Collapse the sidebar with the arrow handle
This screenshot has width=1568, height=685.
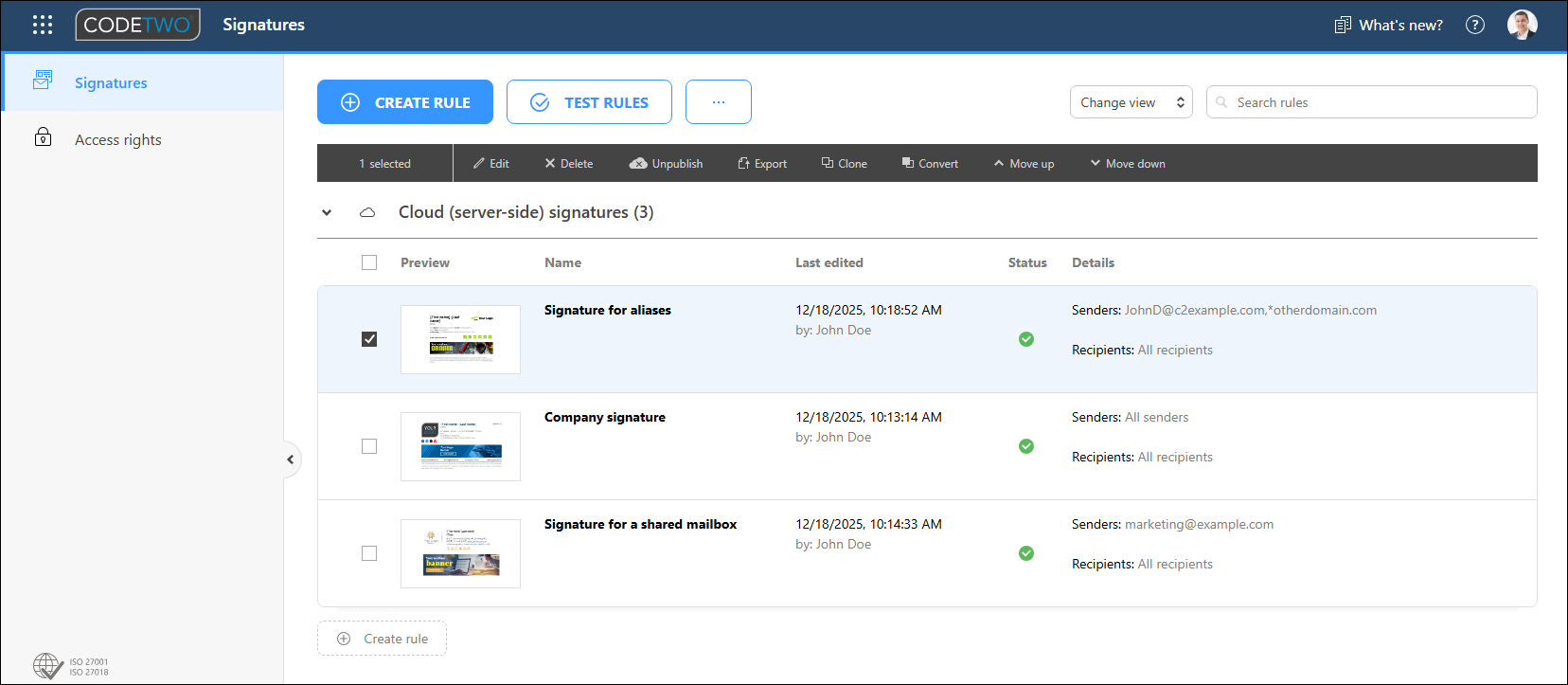click(291, 460)
